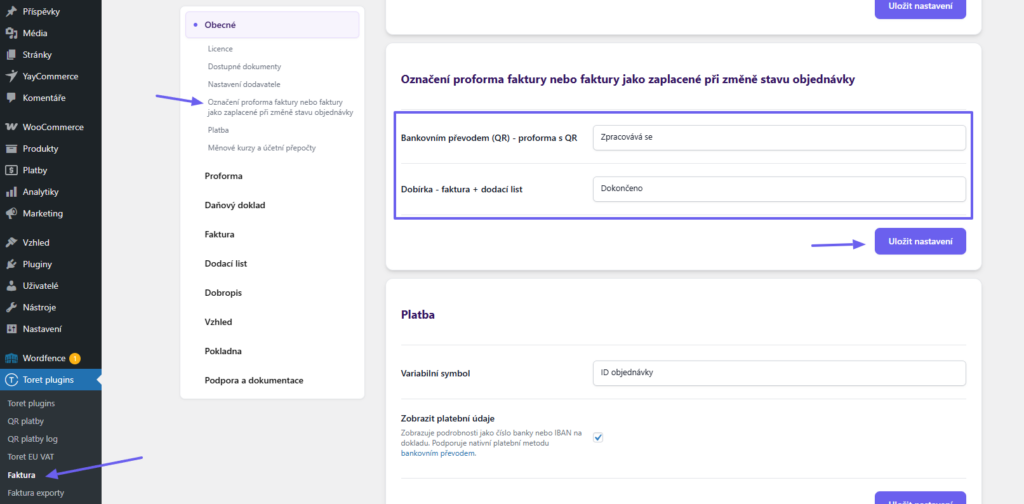This screenshot has width=1024, height=504.
Task: Open the Dobírka order status dropdown
Action: [x=779, y=189]
